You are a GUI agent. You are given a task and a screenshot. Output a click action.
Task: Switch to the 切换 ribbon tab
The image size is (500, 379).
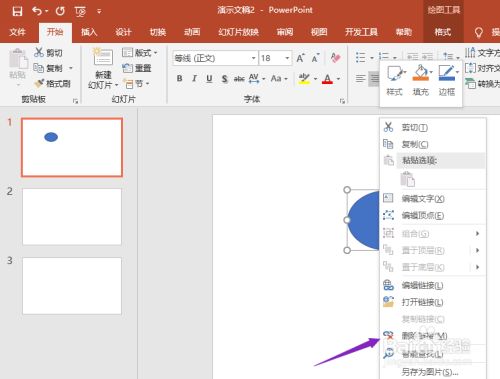(158, 32)
